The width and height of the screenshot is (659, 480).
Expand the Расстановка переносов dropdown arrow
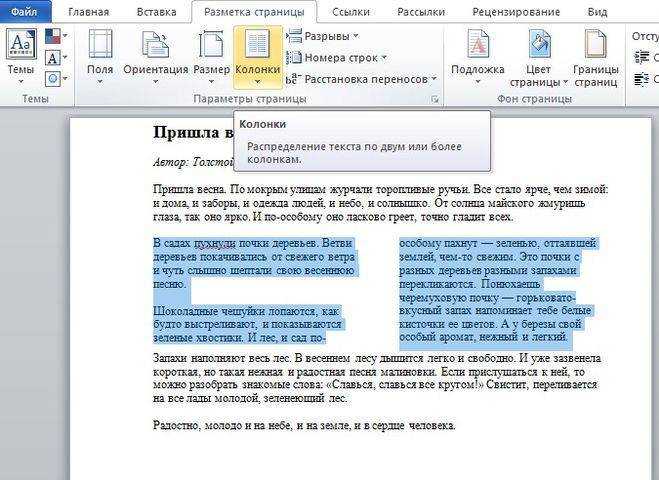(x=434, y=79)
